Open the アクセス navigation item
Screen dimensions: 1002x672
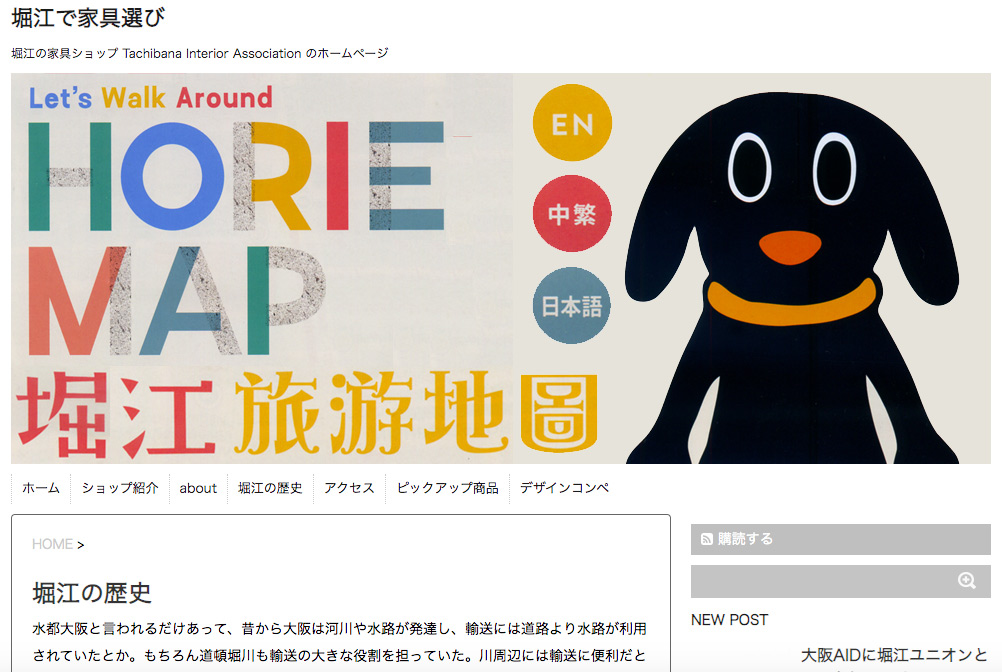tap(349, 488)
